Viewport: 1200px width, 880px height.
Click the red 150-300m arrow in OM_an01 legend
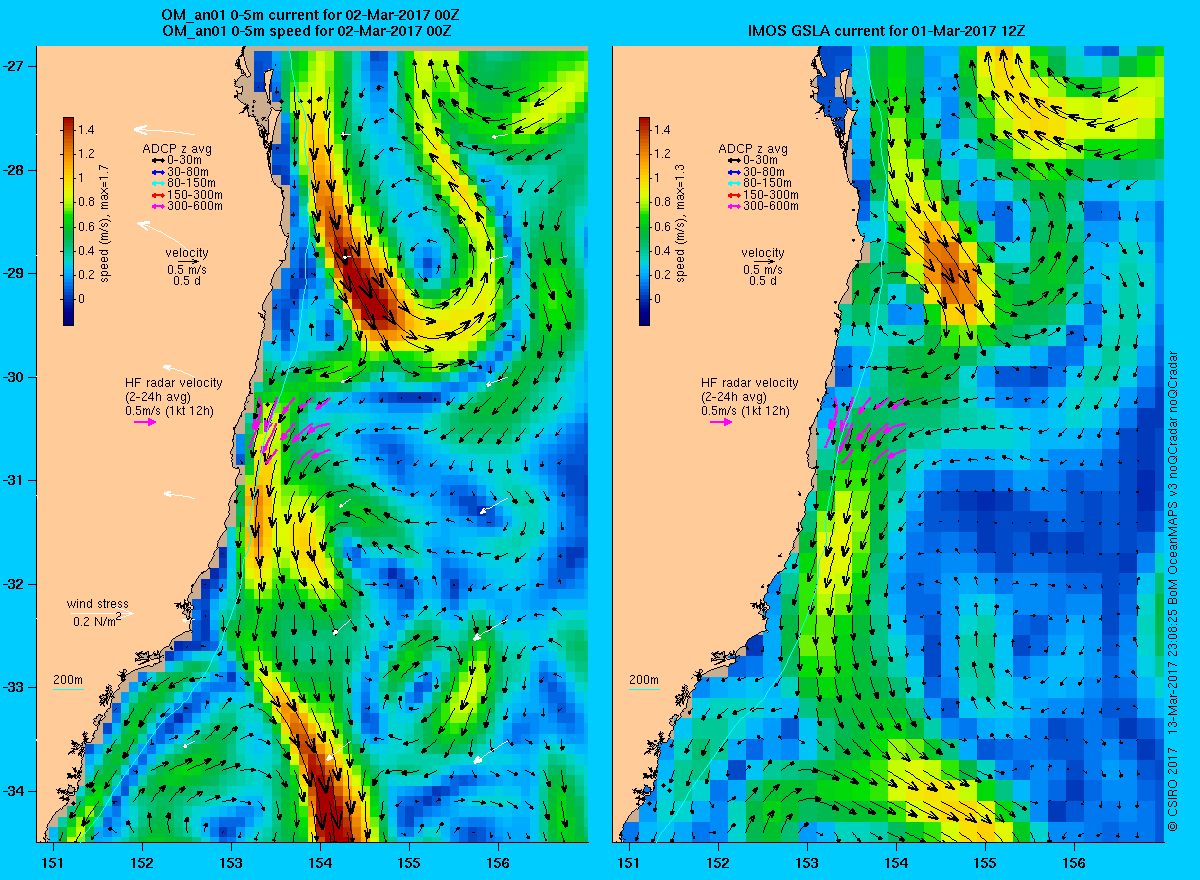[156, 195]
